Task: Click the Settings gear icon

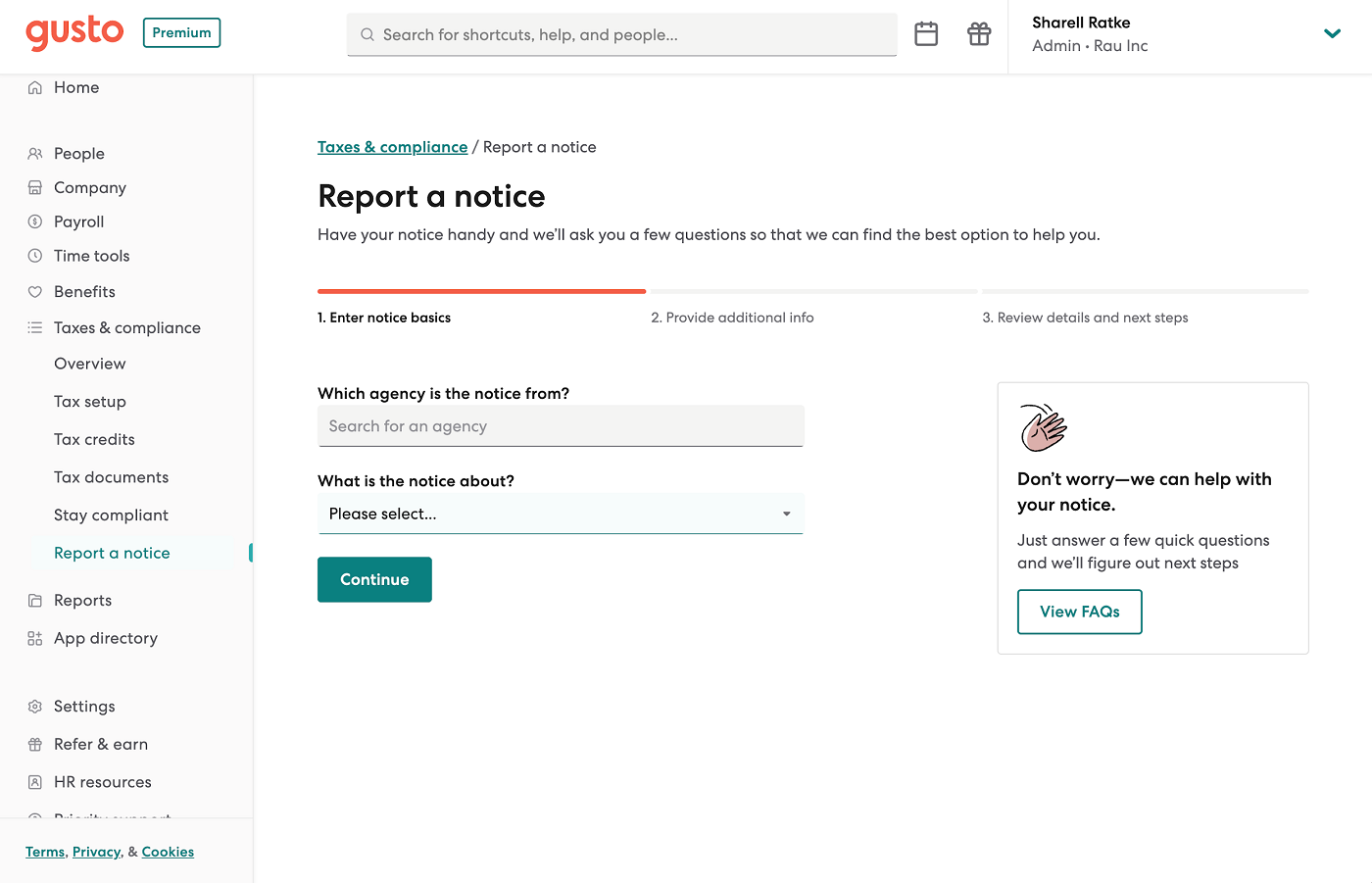Action: [x=35, y=707]
